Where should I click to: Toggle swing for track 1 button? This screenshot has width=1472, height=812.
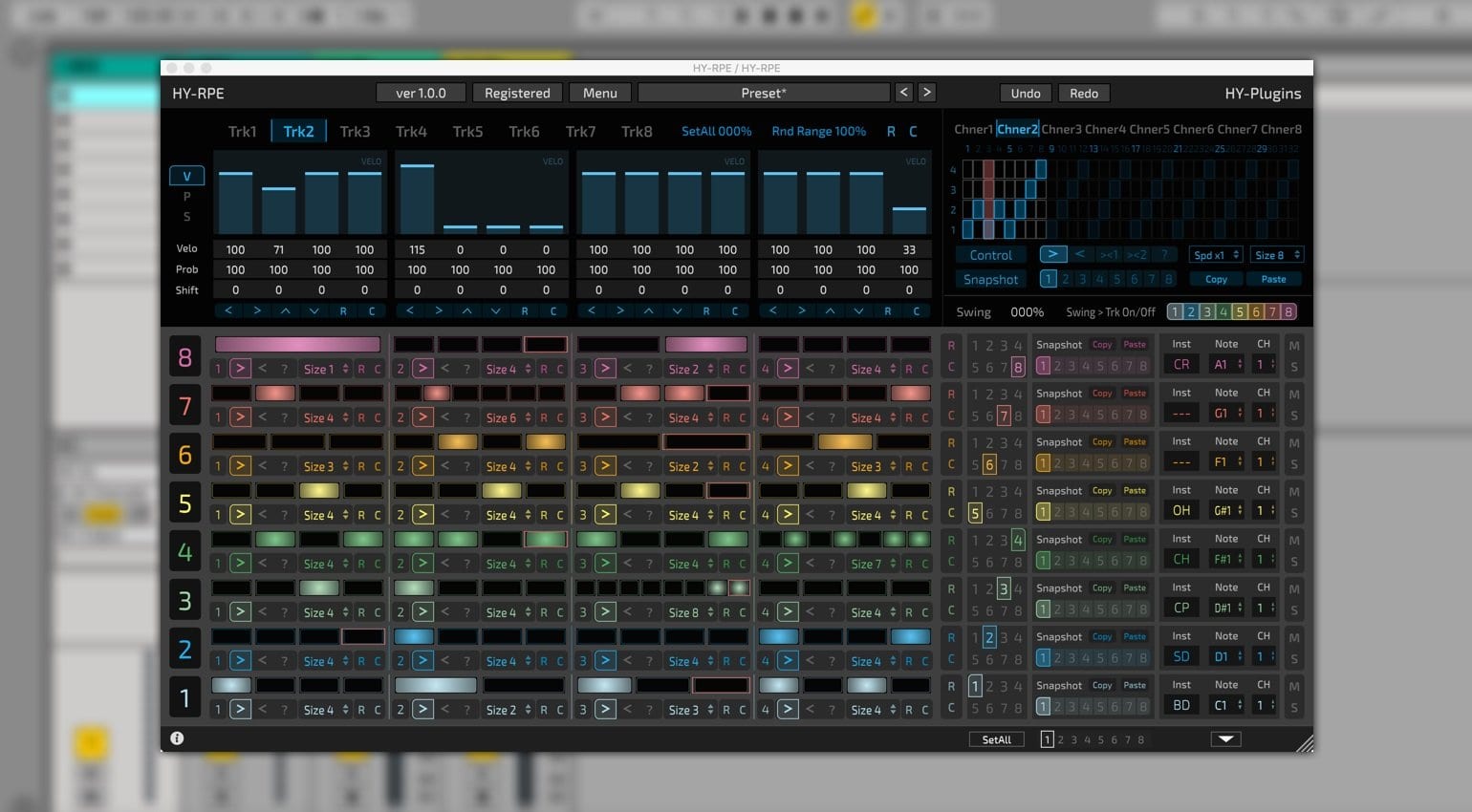tap(1175, 311)
